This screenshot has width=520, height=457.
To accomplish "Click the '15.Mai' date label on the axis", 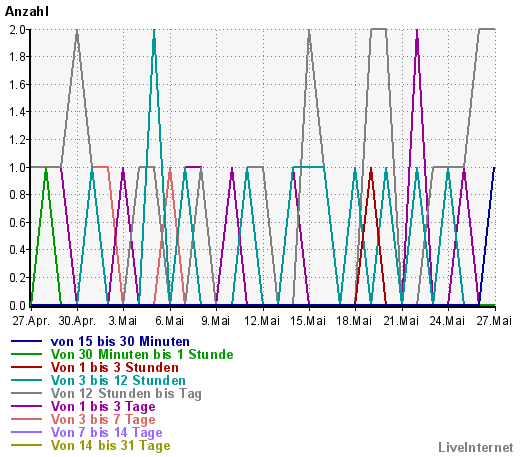I will tap(308, 321).
